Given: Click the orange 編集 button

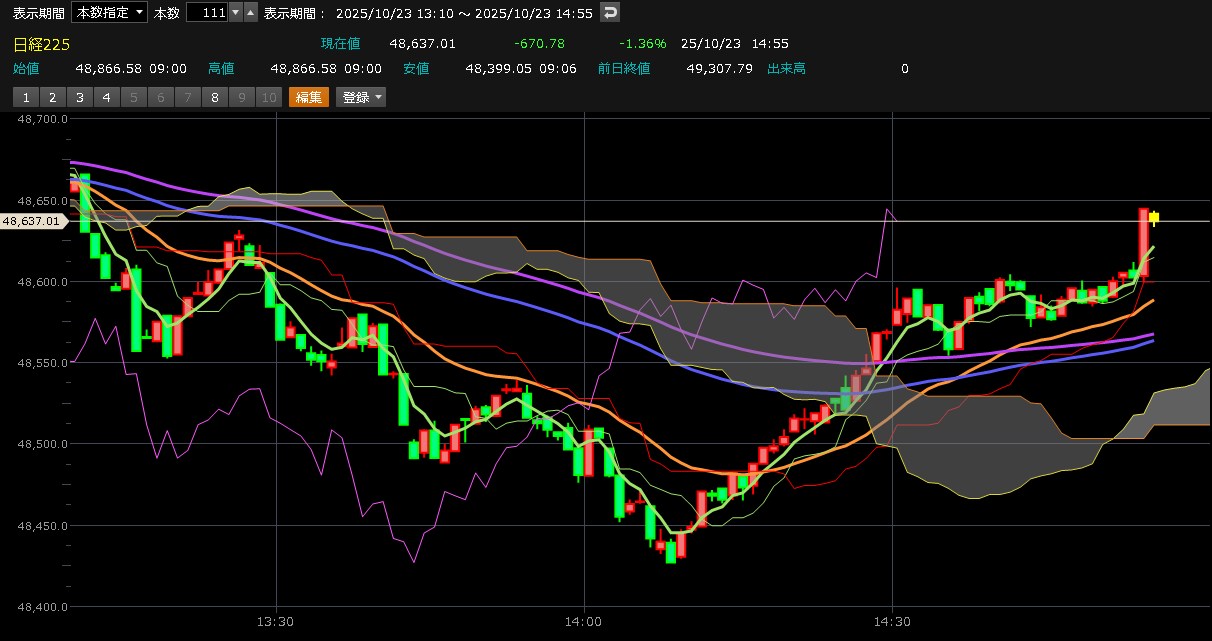Looking at the screenshot, I should click(308, 97).
